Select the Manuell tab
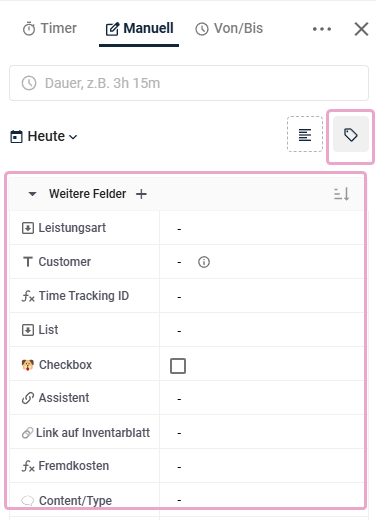 tap(139, 29)
